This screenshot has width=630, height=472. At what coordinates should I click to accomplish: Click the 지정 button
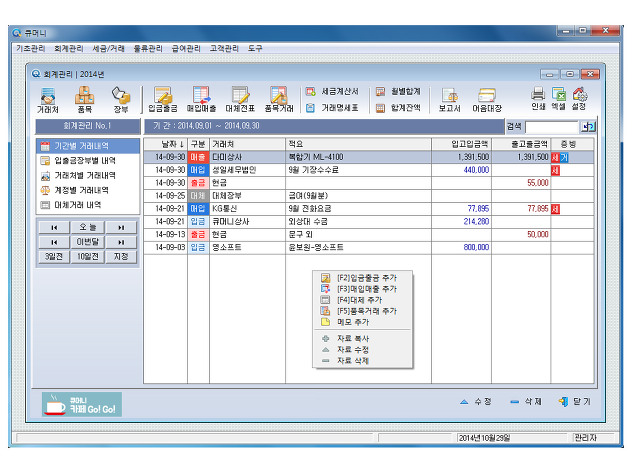(x=121, y=256)
